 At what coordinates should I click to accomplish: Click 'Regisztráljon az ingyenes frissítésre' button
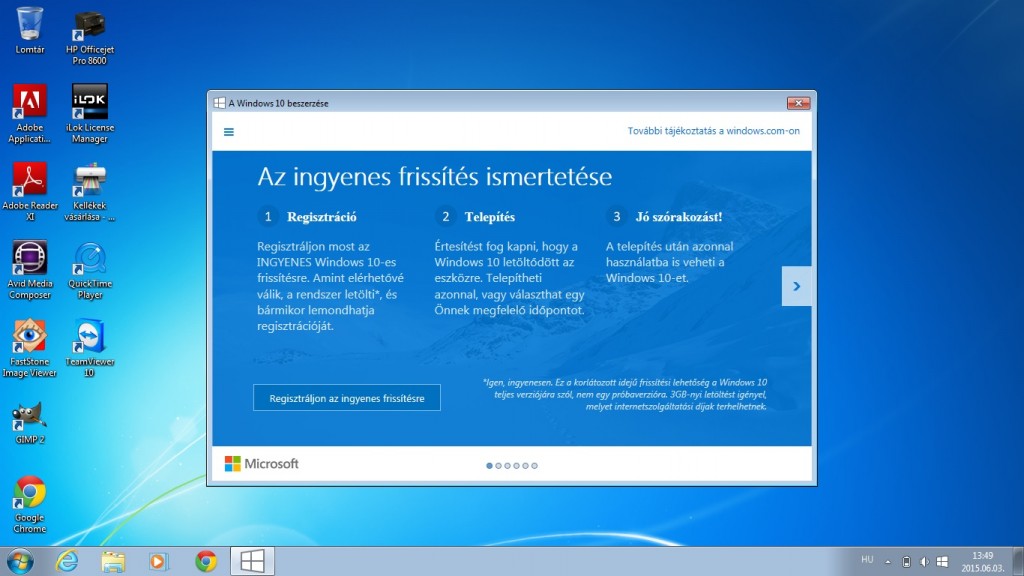[347, 398]
